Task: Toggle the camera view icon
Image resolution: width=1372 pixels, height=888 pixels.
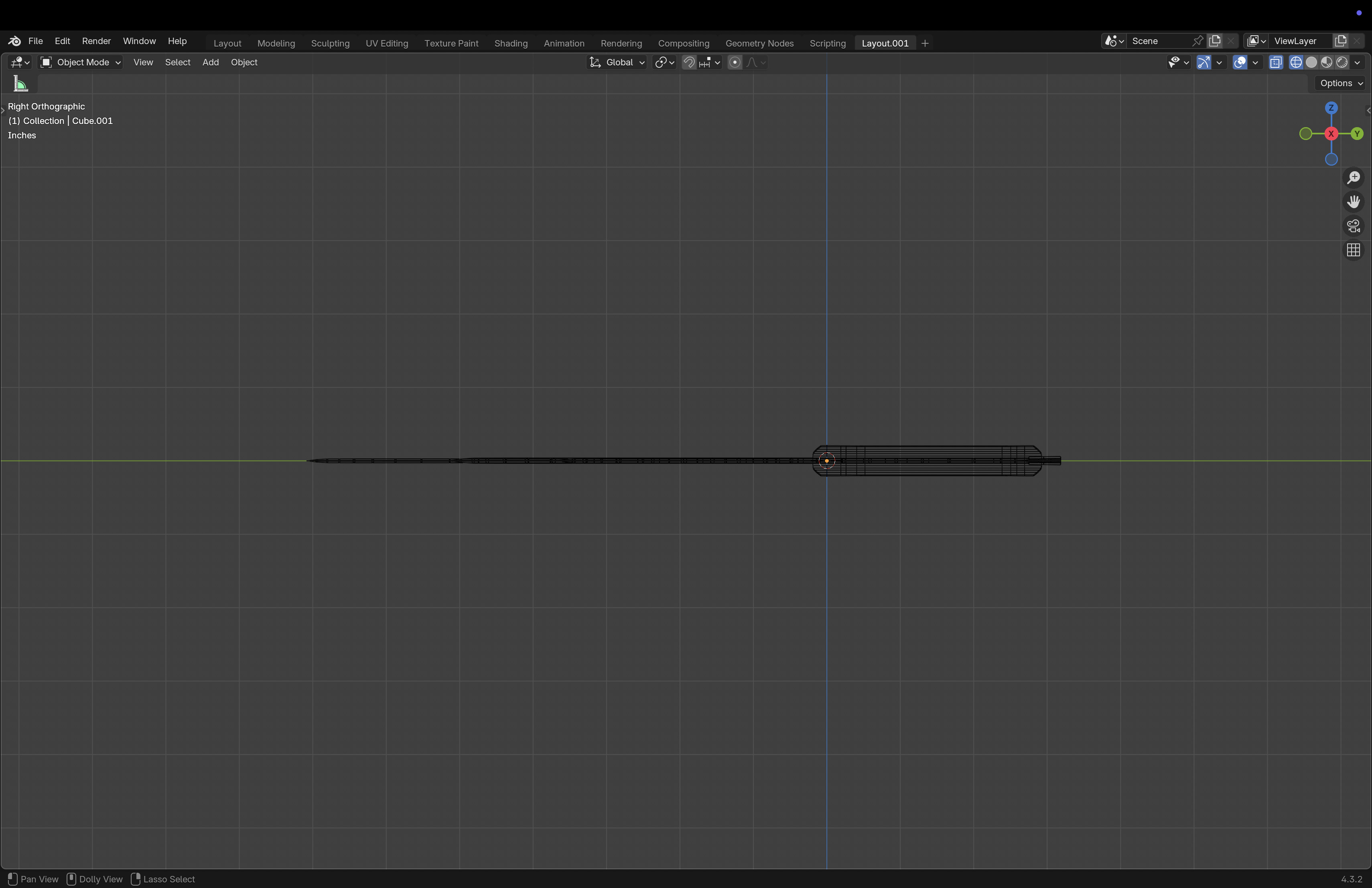Action: [1353, 226]
